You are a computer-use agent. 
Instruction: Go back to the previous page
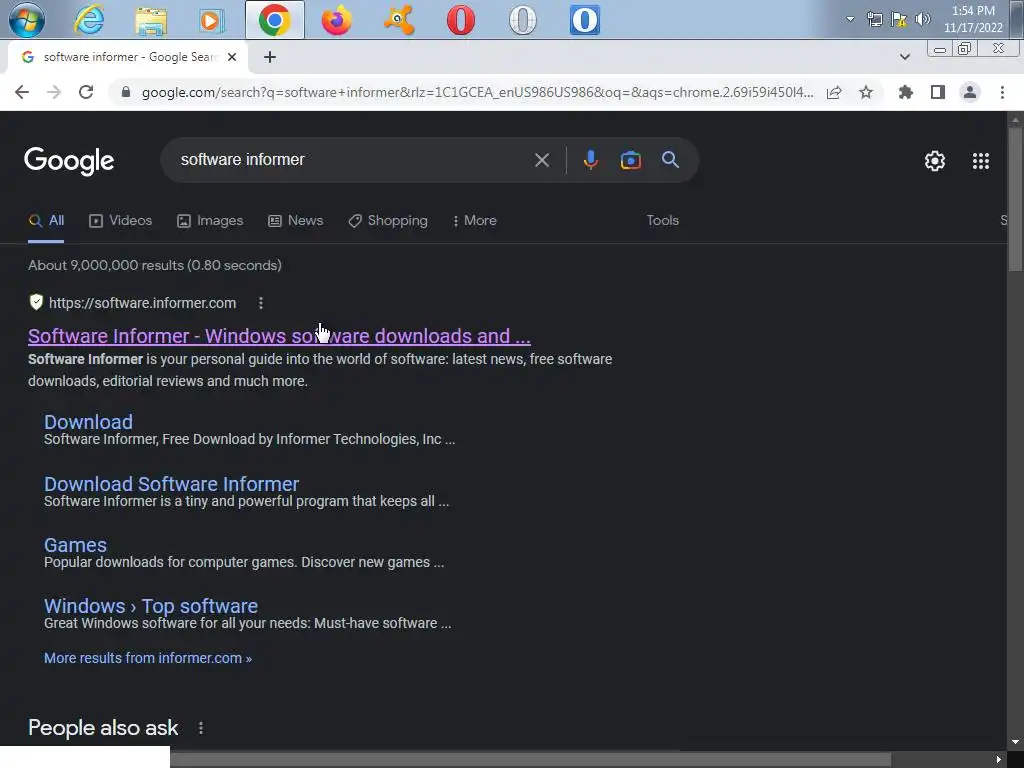click(22, 92)
